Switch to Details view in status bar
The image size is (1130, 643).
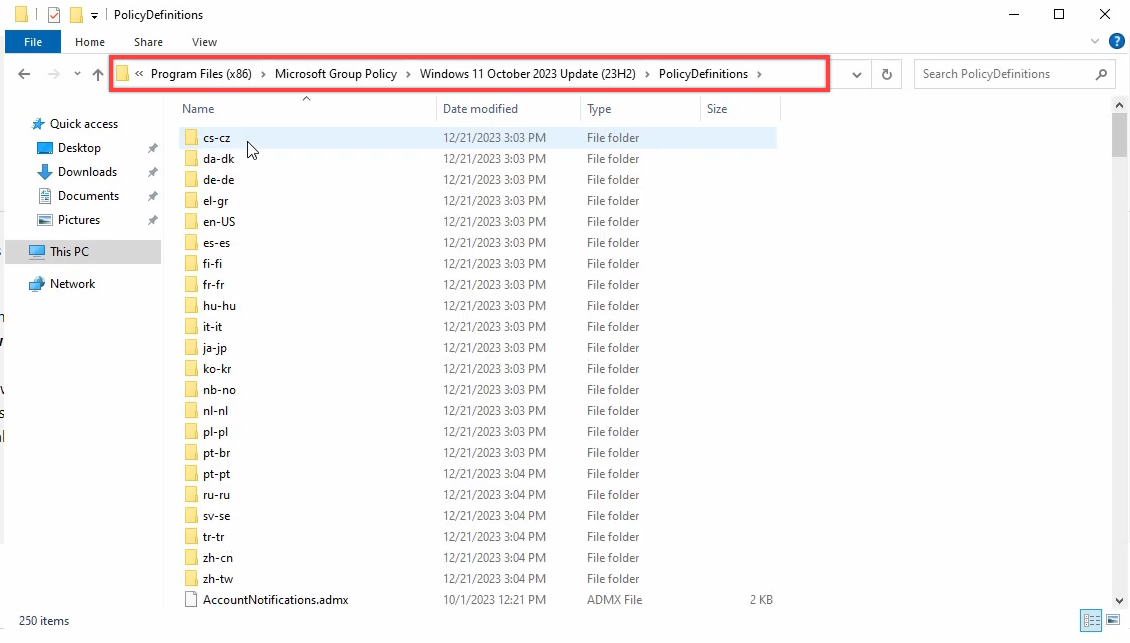(1091, 620)
